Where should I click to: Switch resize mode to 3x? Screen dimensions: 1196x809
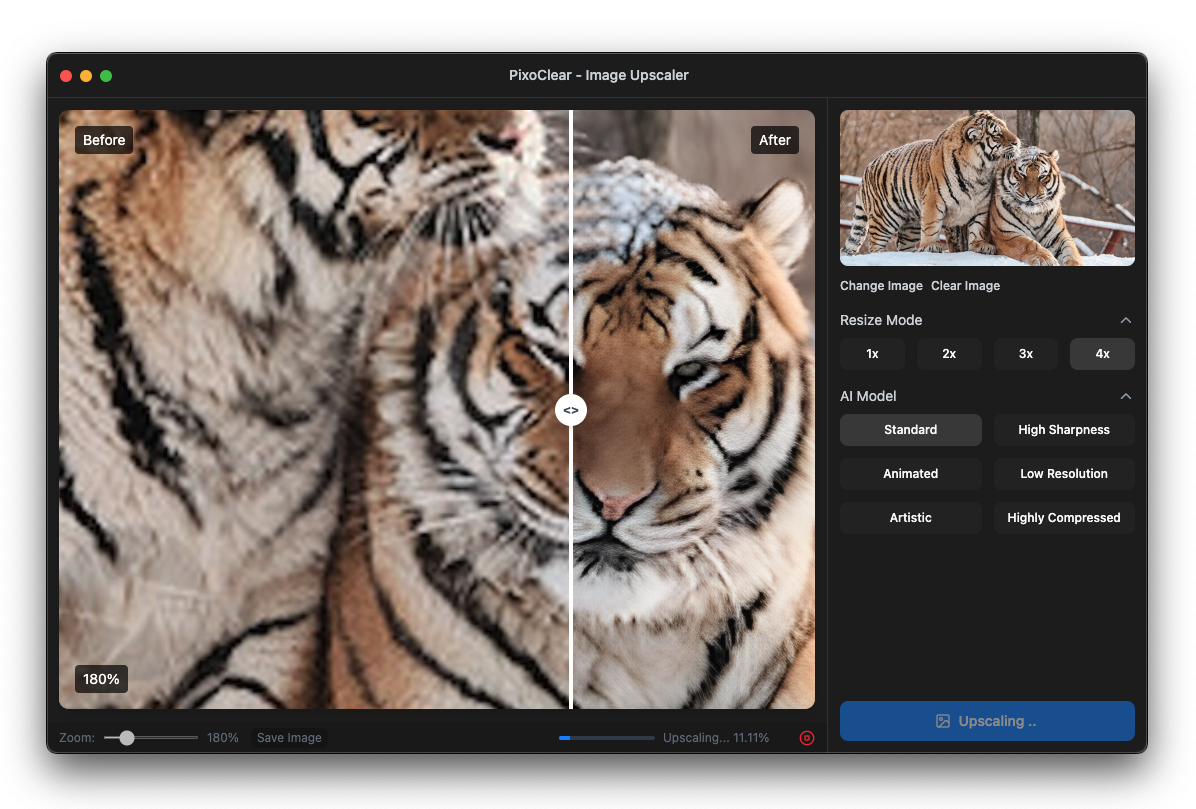pyautogui.click(x=1025, y=353)
